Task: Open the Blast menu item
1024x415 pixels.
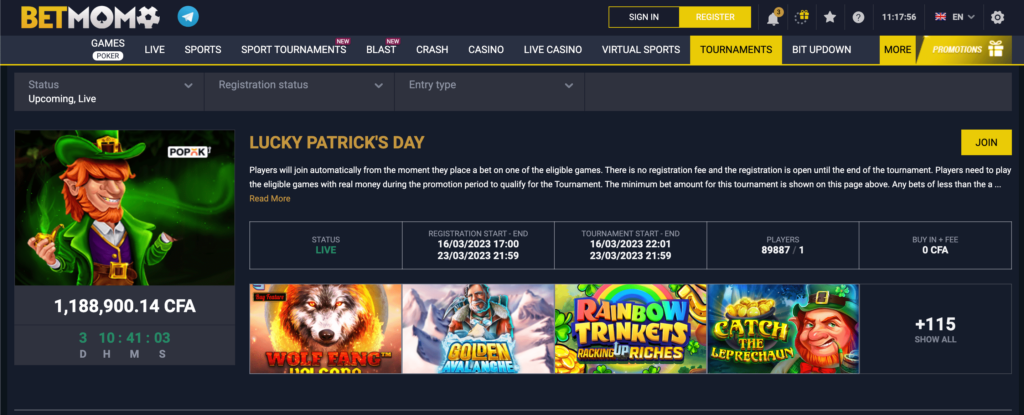Action: [x=381, y=50]
